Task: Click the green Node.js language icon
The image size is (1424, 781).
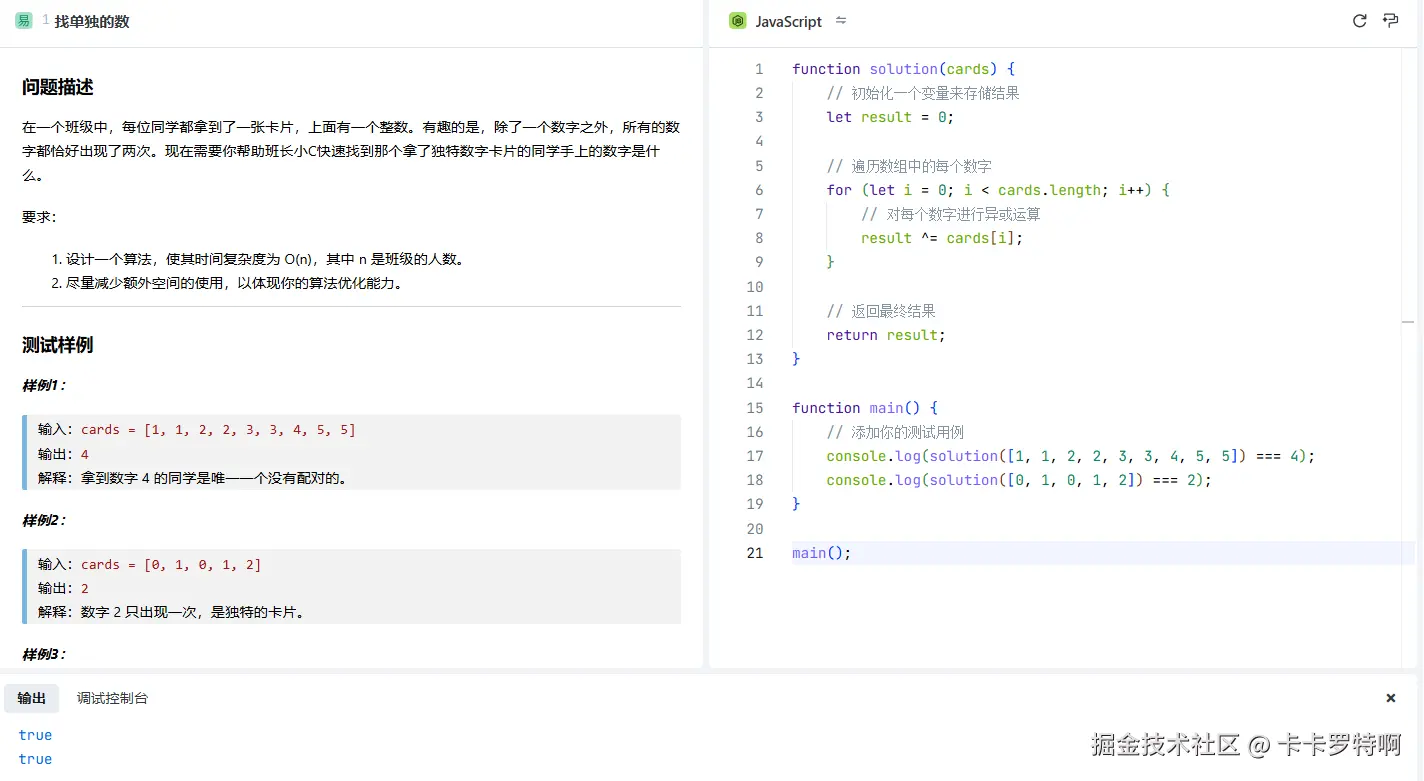Action: click(738, 21)
